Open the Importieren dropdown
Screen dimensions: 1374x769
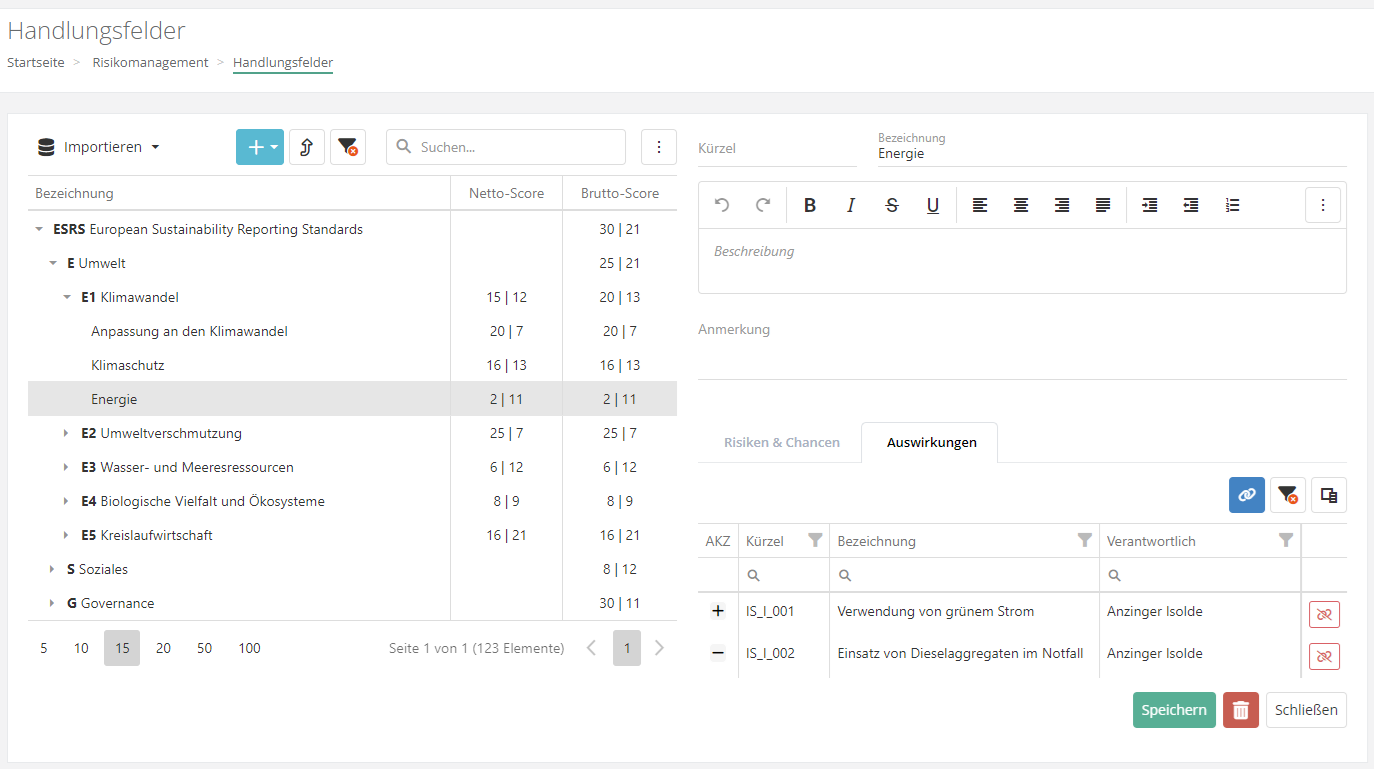coord(98,147)
